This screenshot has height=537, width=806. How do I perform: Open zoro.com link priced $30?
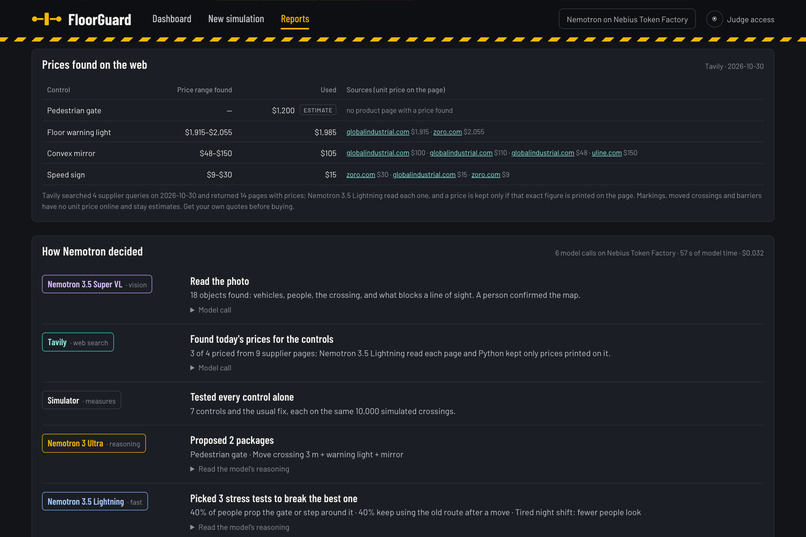[360, 175]
